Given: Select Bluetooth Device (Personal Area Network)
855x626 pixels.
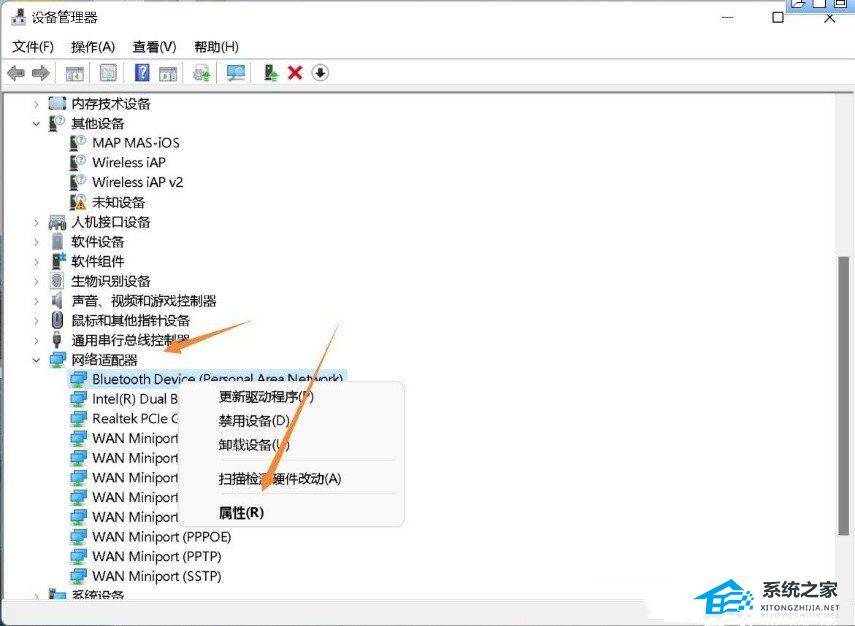Looking at the screenshot, I should pos(217,379).
